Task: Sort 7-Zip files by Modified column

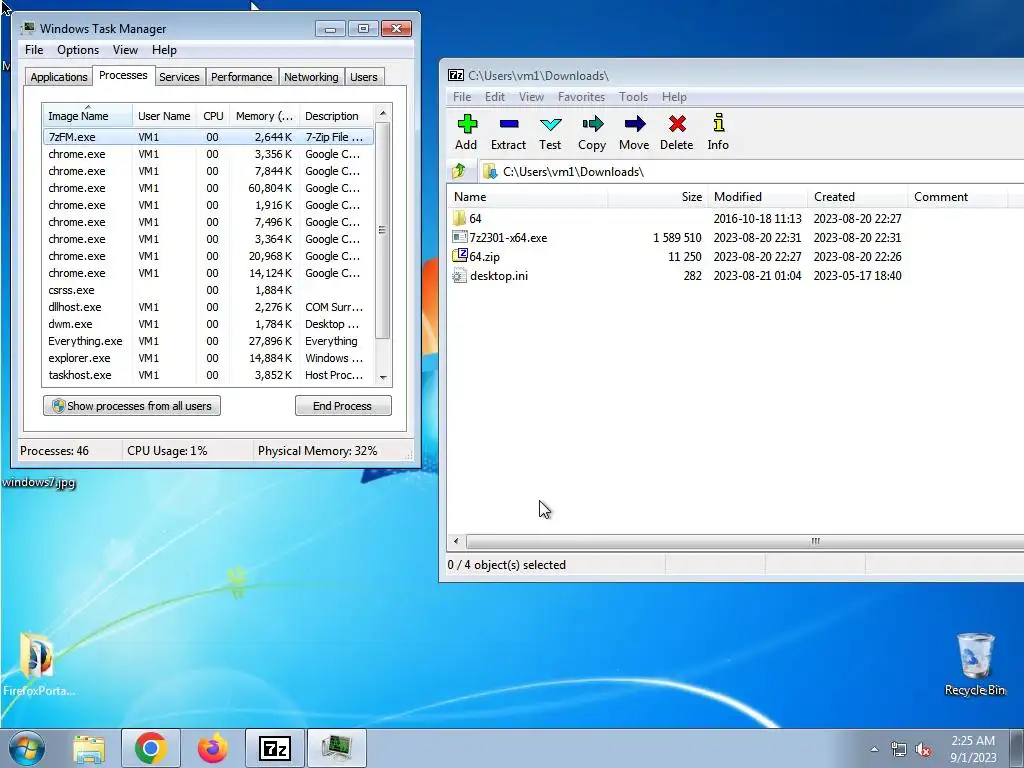Action: pyautogui.click(x=758, y=197)
